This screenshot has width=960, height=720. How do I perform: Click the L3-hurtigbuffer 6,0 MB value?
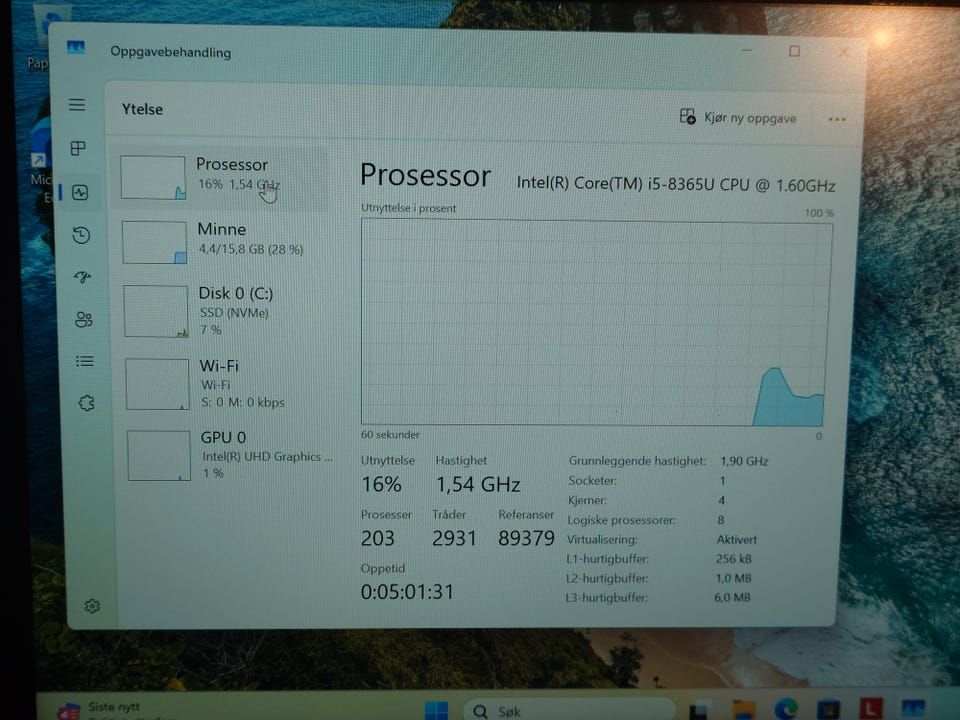(x=732, y=598)
